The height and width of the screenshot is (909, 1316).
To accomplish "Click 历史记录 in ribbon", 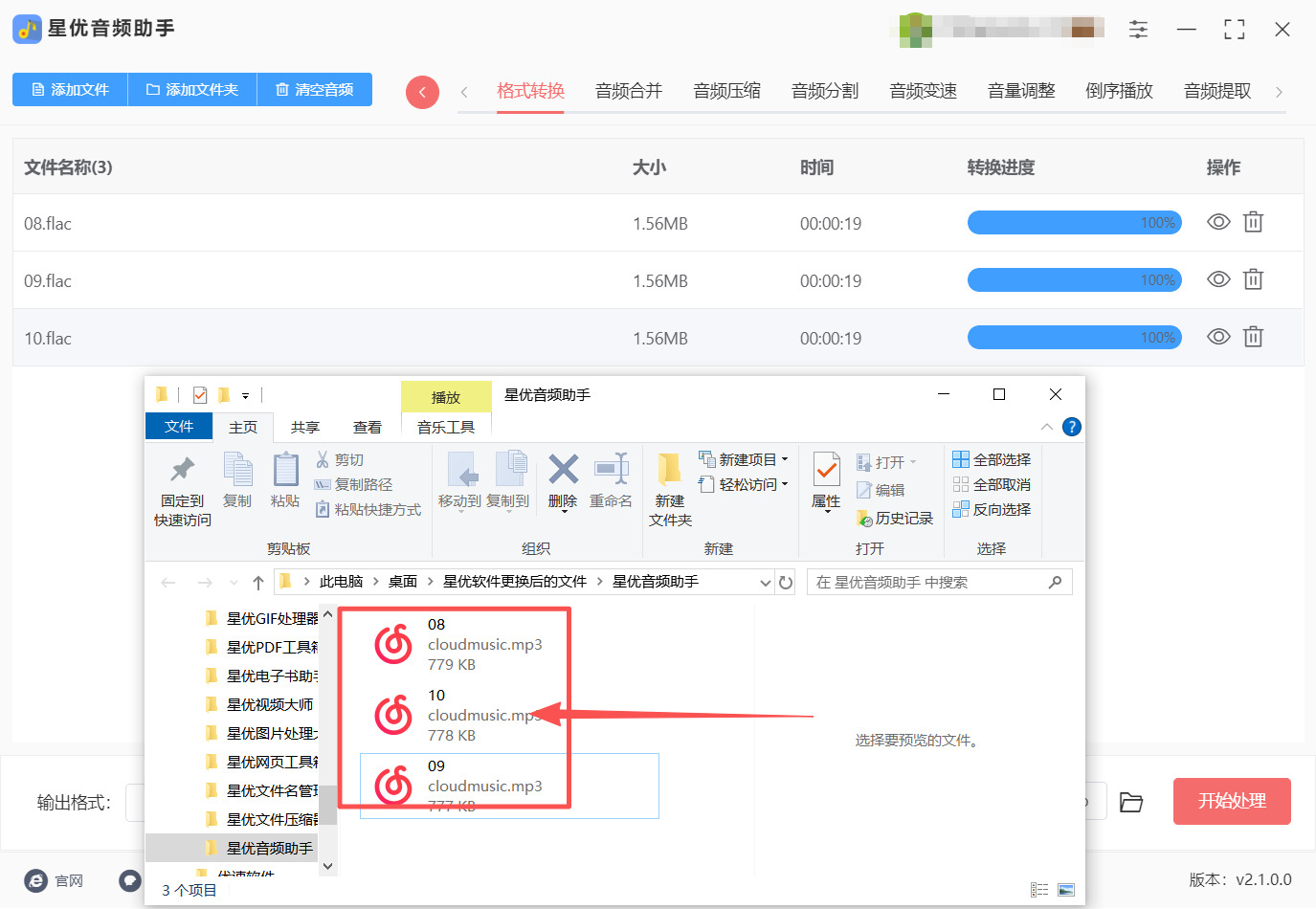I will click(895, 518).
